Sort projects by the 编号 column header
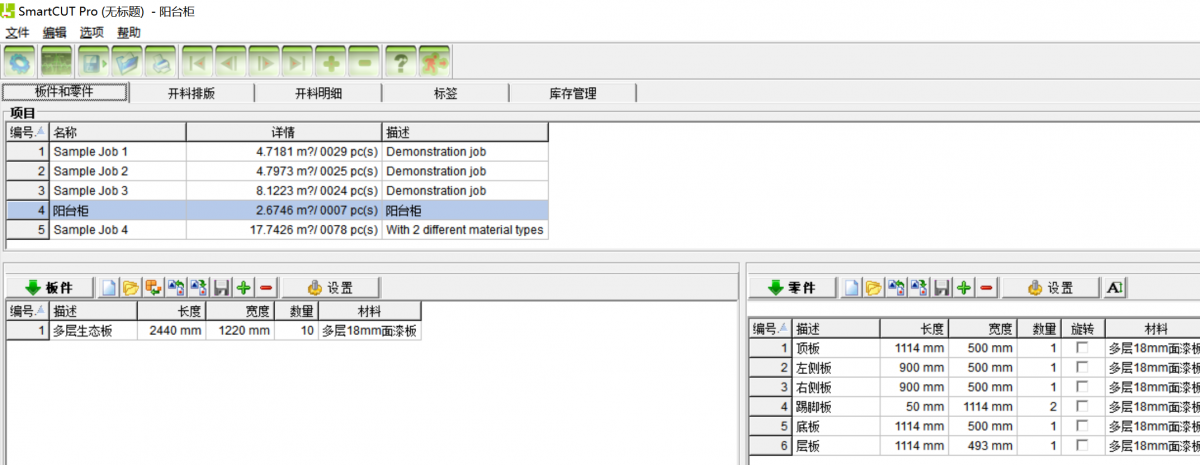The height and width of the screenshot is (465, 1200). coord(27,132)
